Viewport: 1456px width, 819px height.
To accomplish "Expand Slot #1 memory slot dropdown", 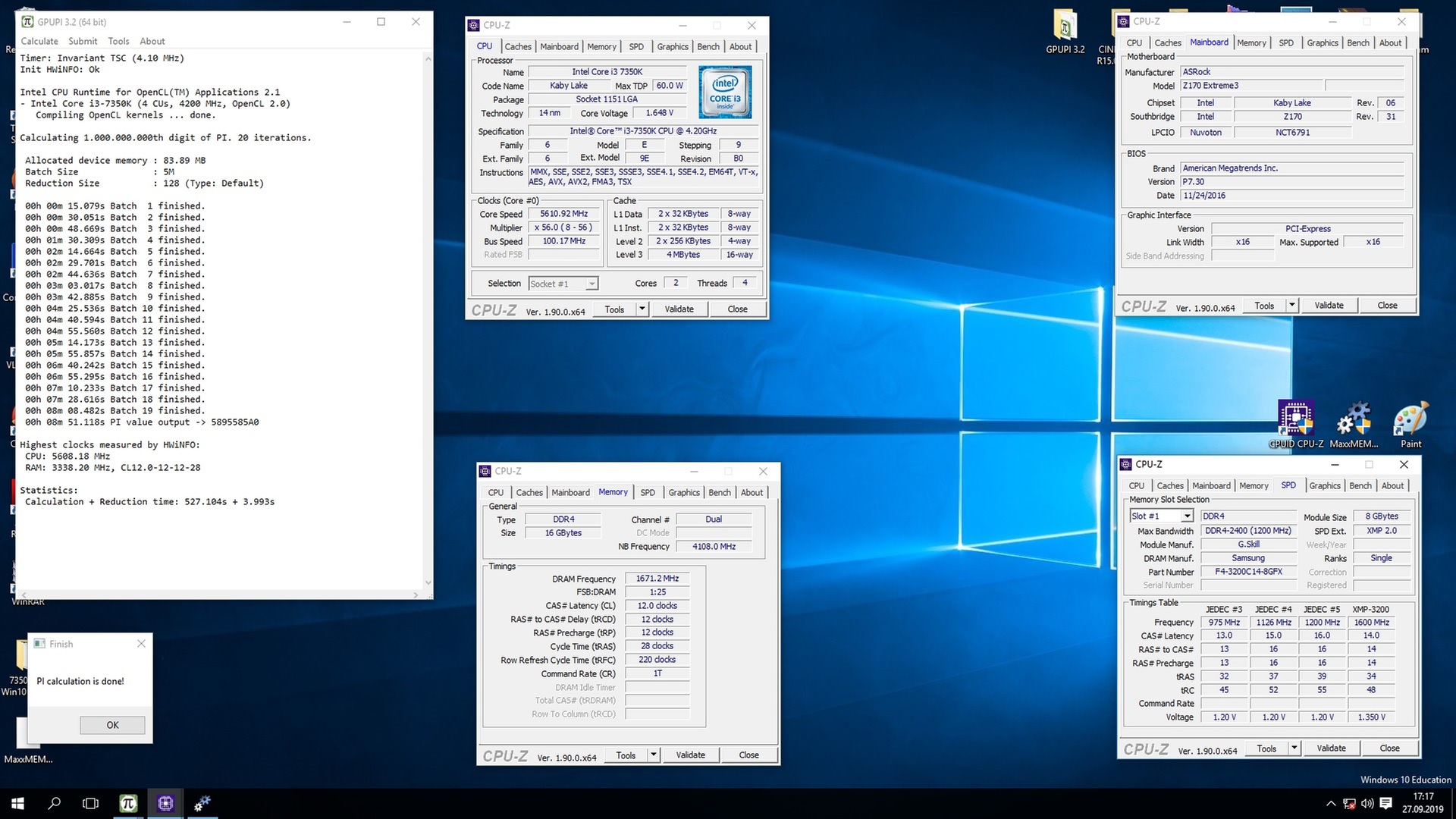I will click(1187, 516).
